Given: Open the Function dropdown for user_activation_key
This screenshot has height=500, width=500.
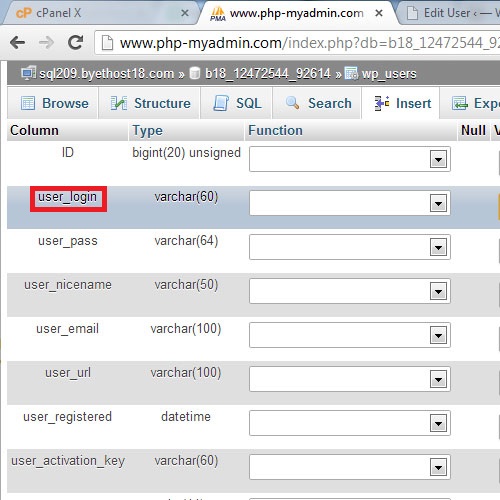Looking at the screenshot, I should click(350, 467).
